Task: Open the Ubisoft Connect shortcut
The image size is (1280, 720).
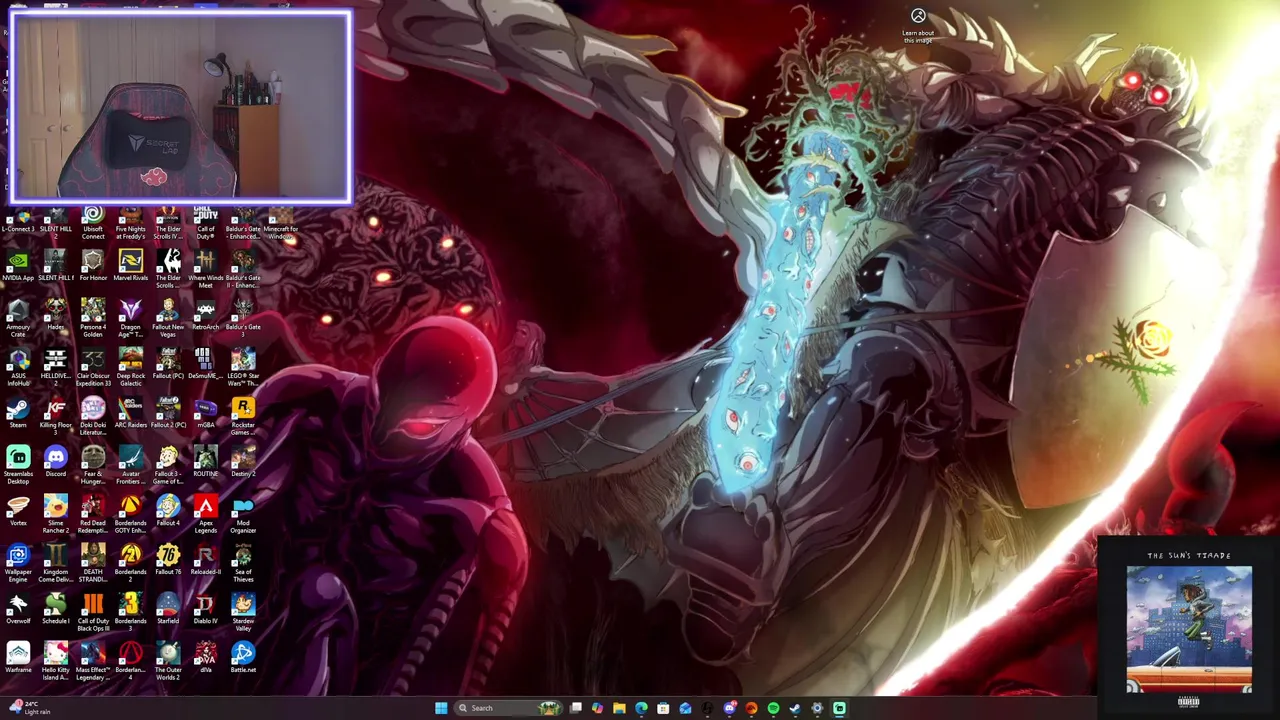Action: [x=93, y=222]
